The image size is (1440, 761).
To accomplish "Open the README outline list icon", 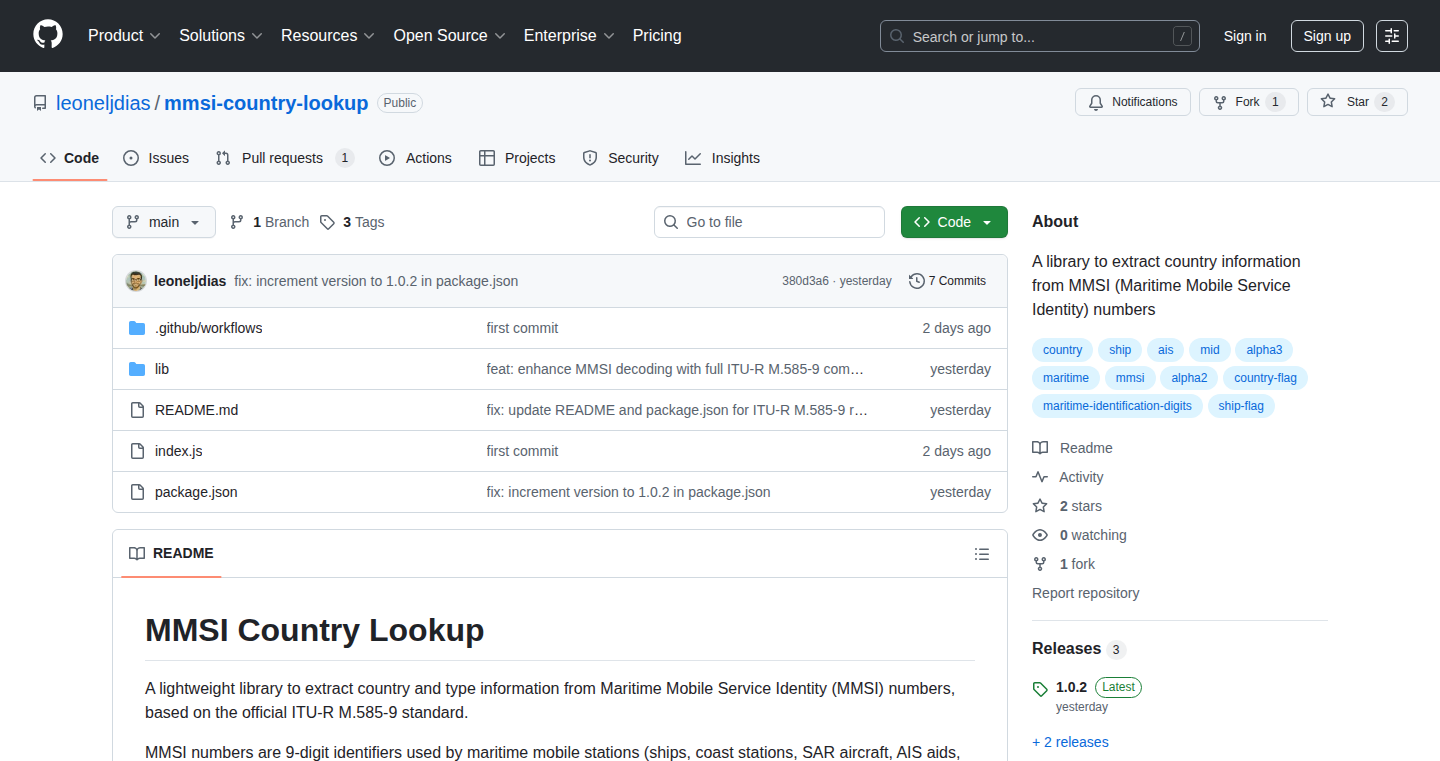I will point(982,554).
